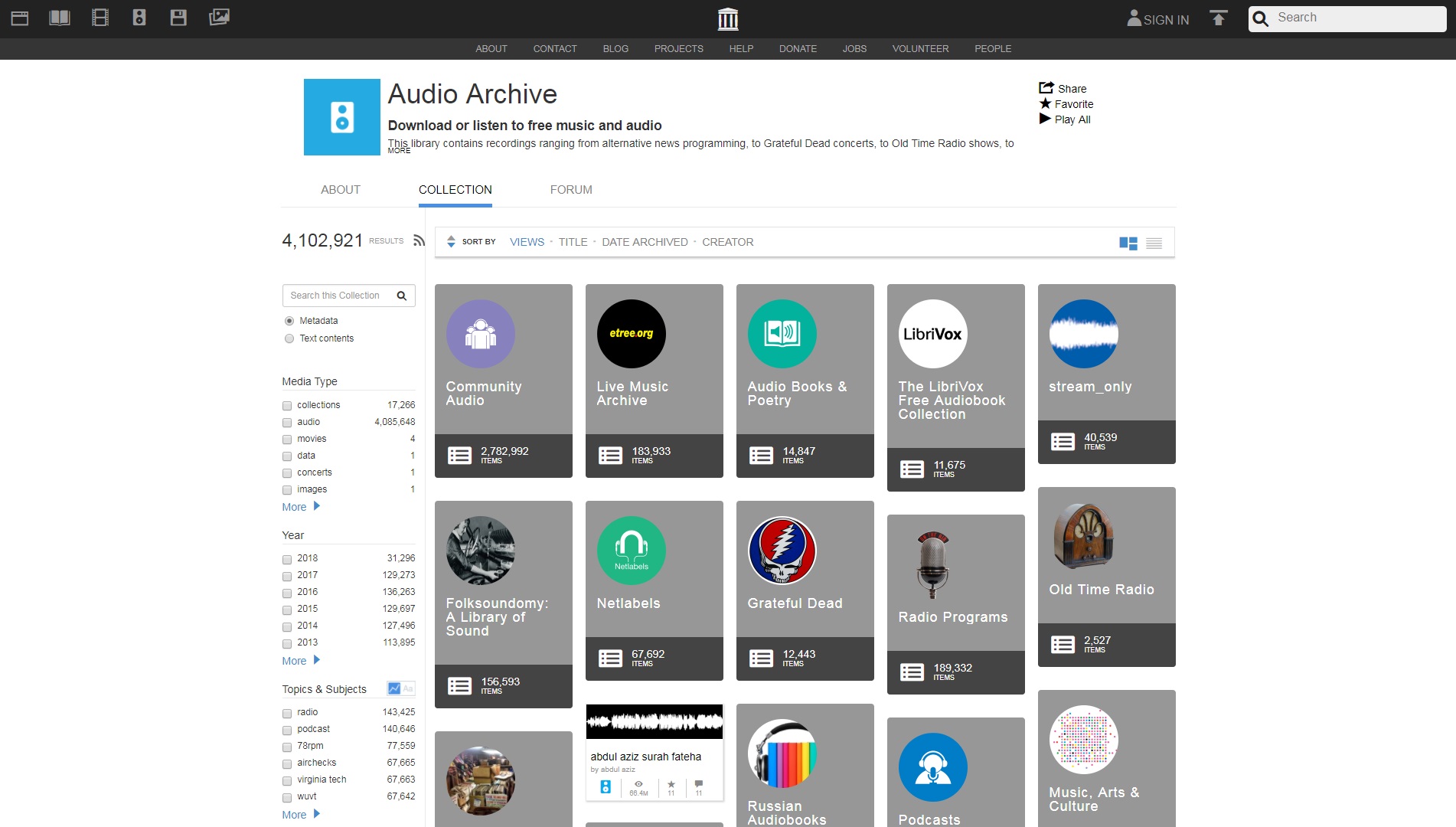Switch to list view layout icon

tap(1154, 244)
